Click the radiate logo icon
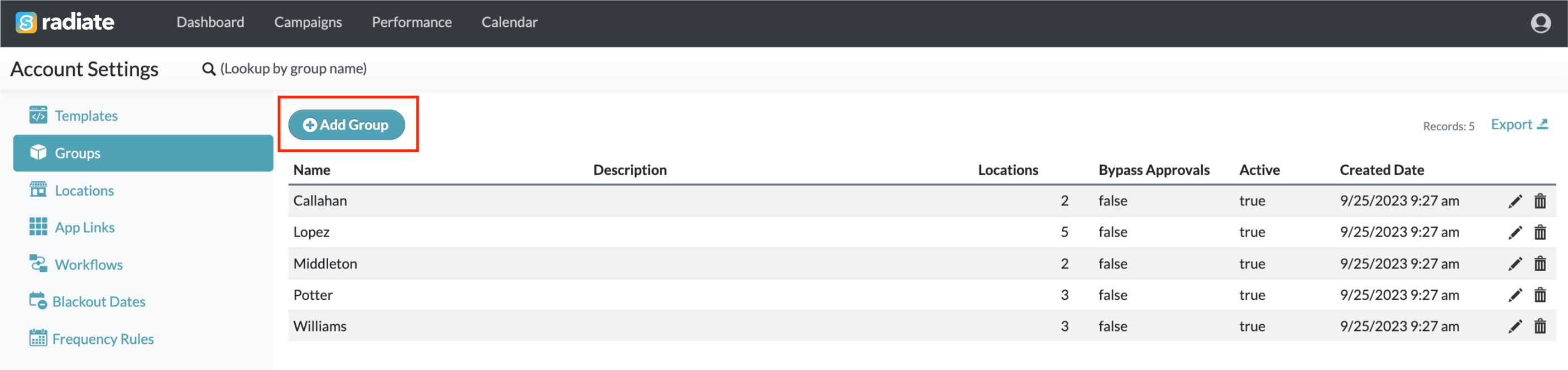The height and width of the screenshot is (370, 1568). click(x=26, y=22)
